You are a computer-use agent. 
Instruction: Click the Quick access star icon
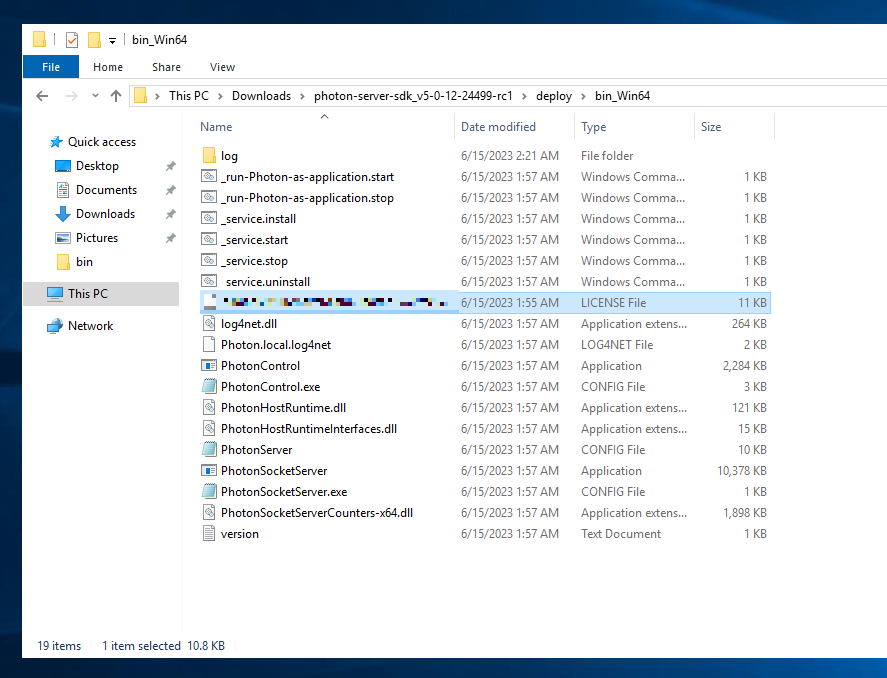click(55, 142)
